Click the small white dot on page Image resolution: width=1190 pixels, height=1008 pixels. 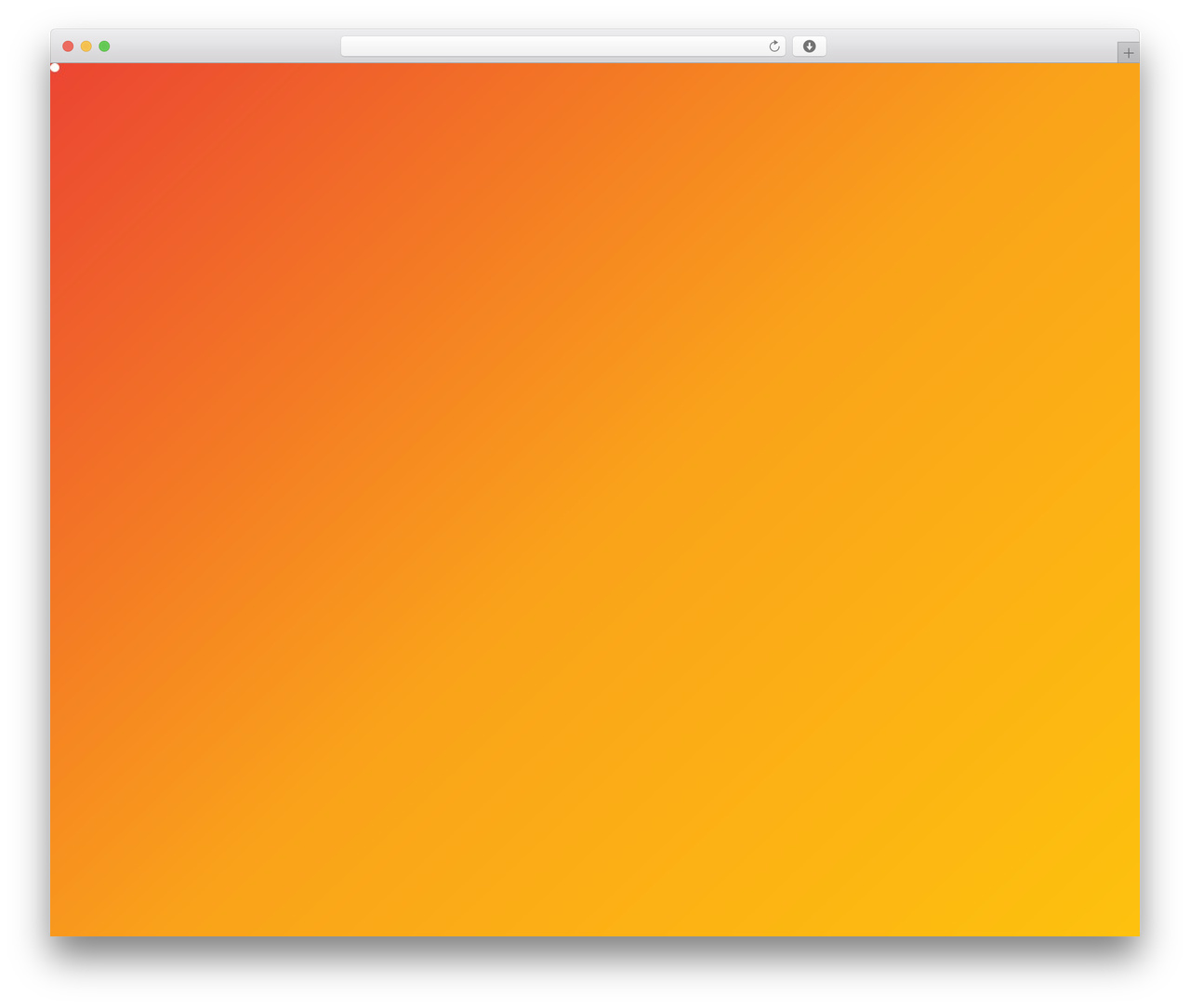pyautogui.click(x=55, y=68)
